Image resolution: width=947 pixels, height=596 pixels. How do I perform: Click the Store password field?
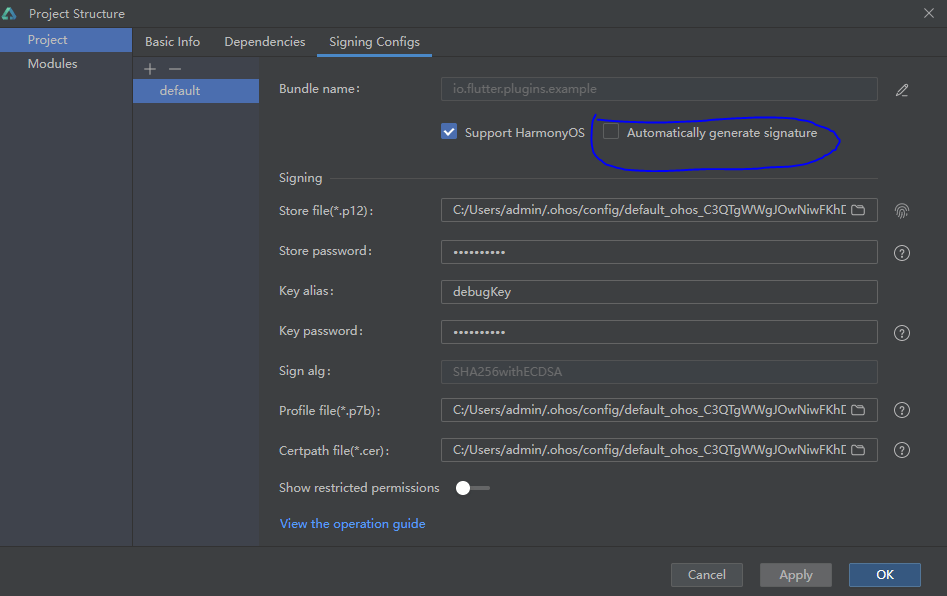pos(659,252)
